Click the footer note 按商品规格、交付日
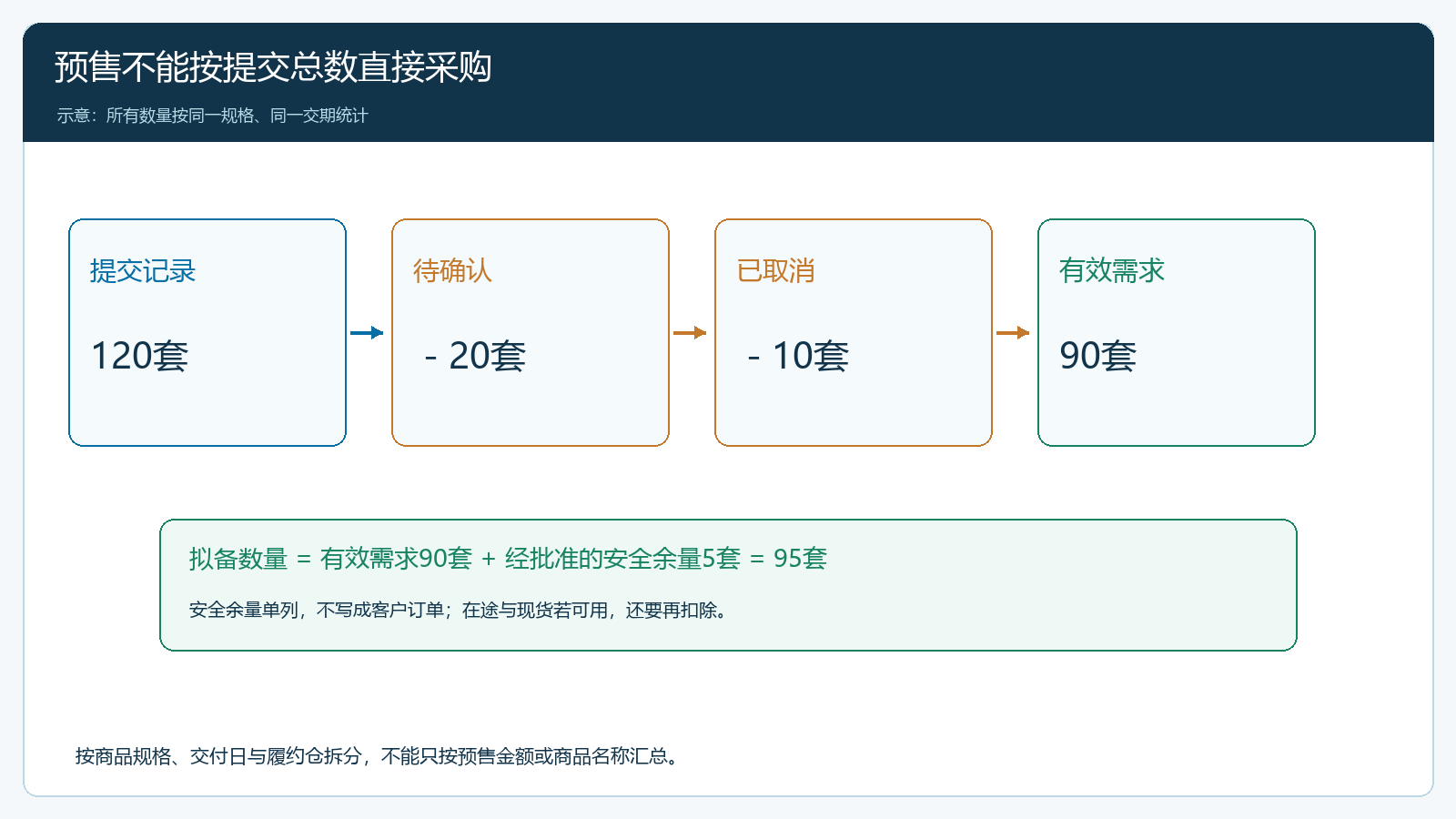 tap(378, 756)
